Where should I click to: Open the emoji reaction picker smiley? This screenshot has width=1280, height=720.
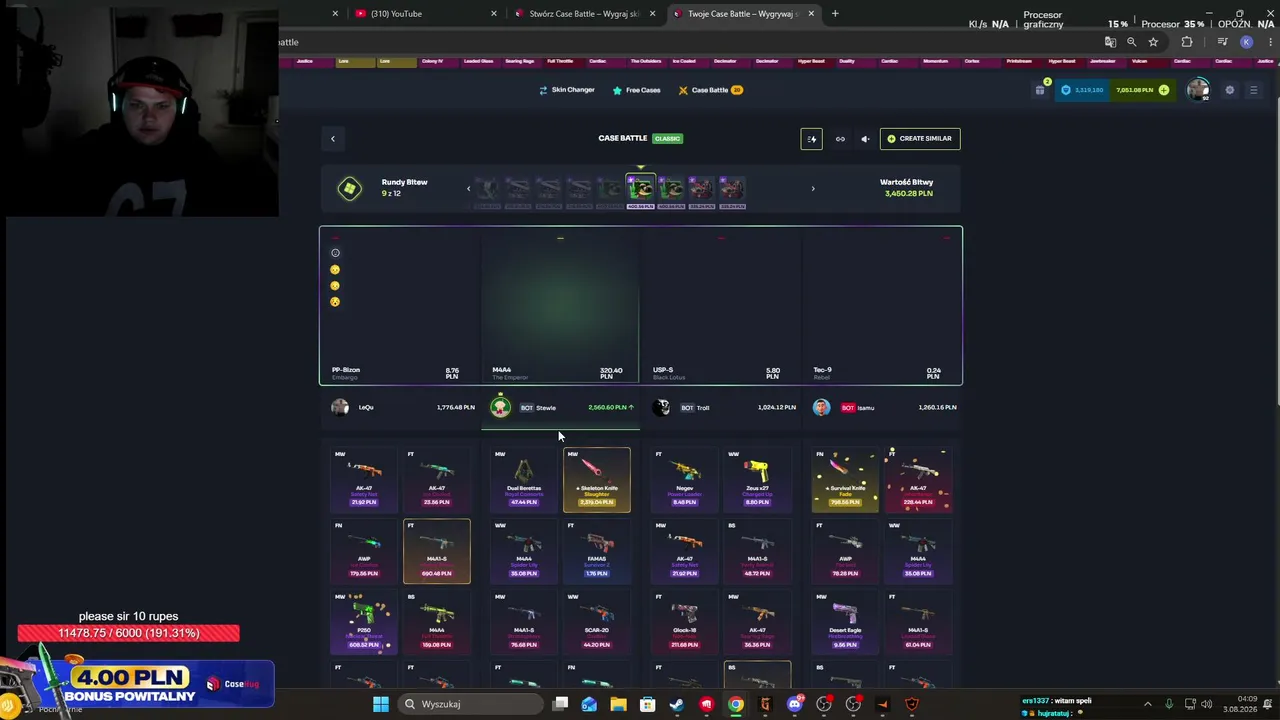pos(335,253)
